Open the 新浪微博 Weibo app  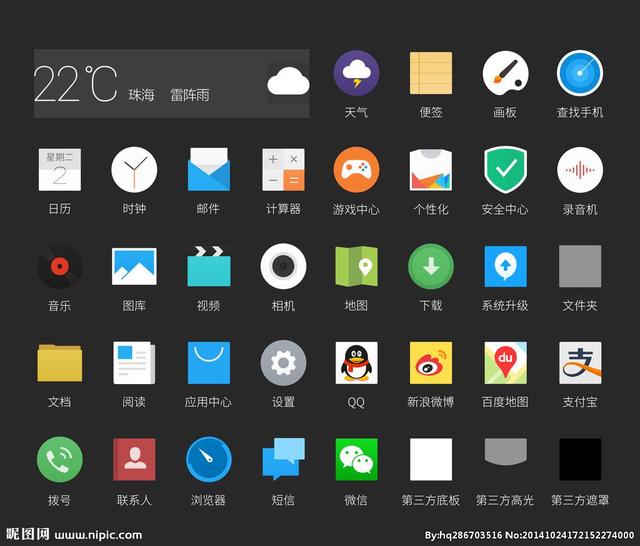tap(431, 362)
